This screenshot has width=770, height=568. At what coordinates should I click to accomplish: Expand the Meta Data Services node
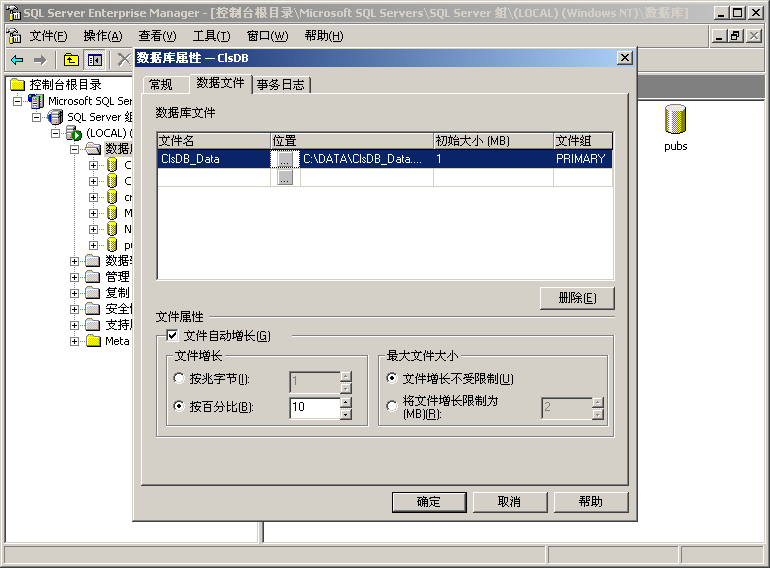pyautogui.click(x=74, y=341)
